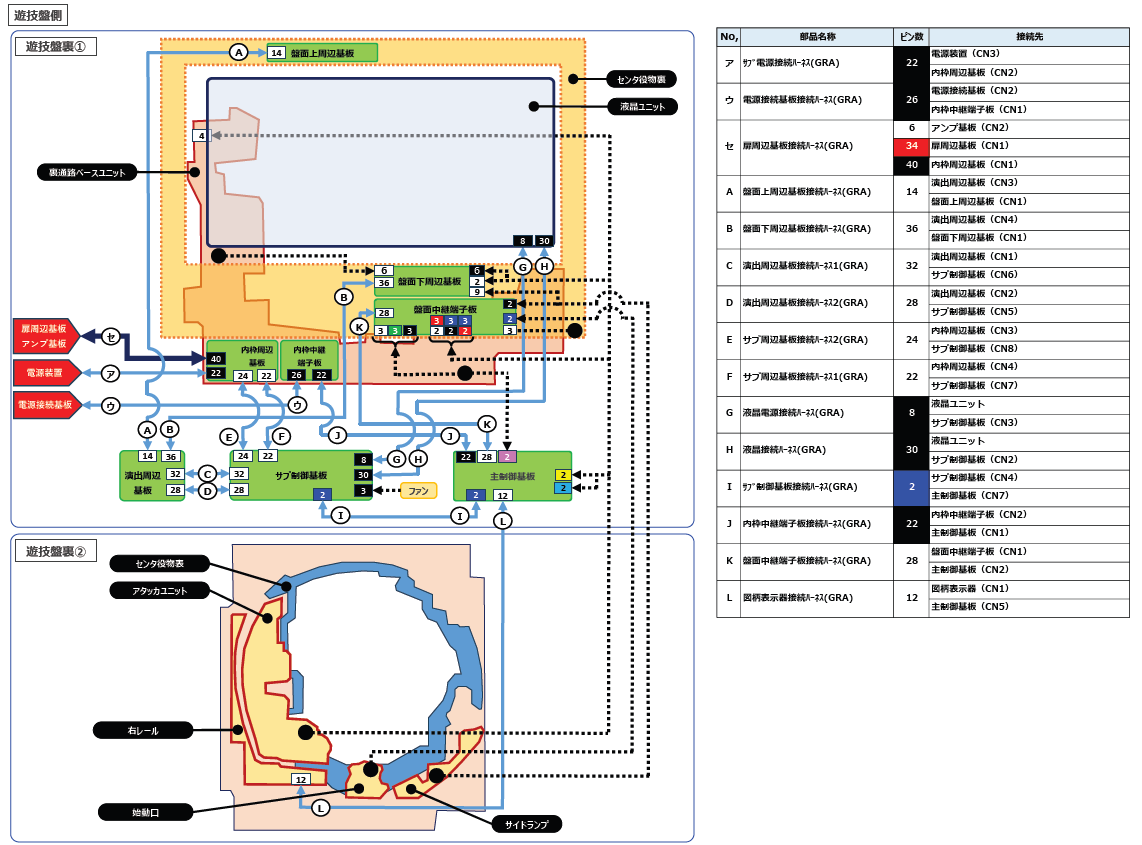Click circled I marker under 主制御基板

click(x=460, y=516)
